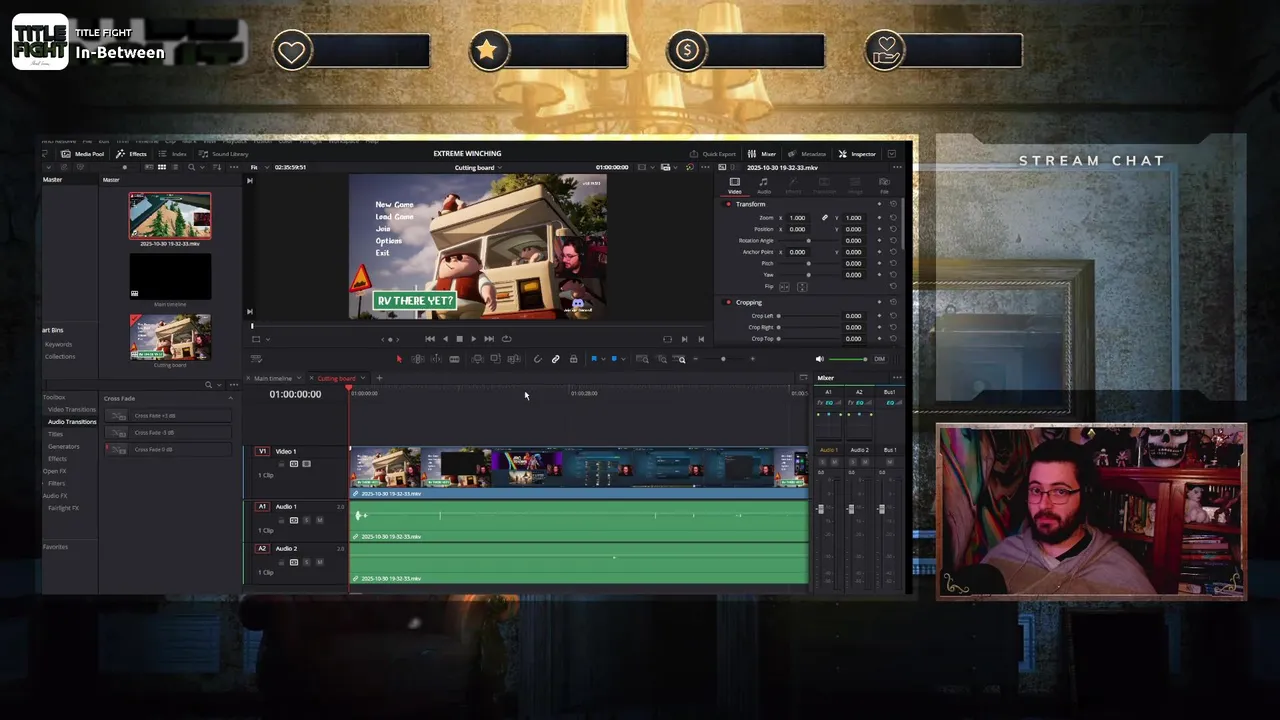Open the Index panel

click(x=172, y=154)
